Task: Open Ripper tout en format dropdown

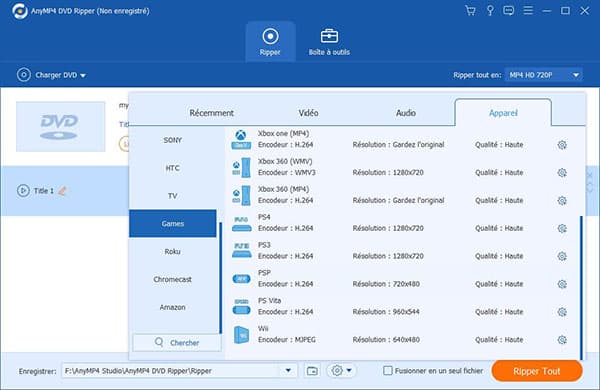Action: click(x=544, y=75)
